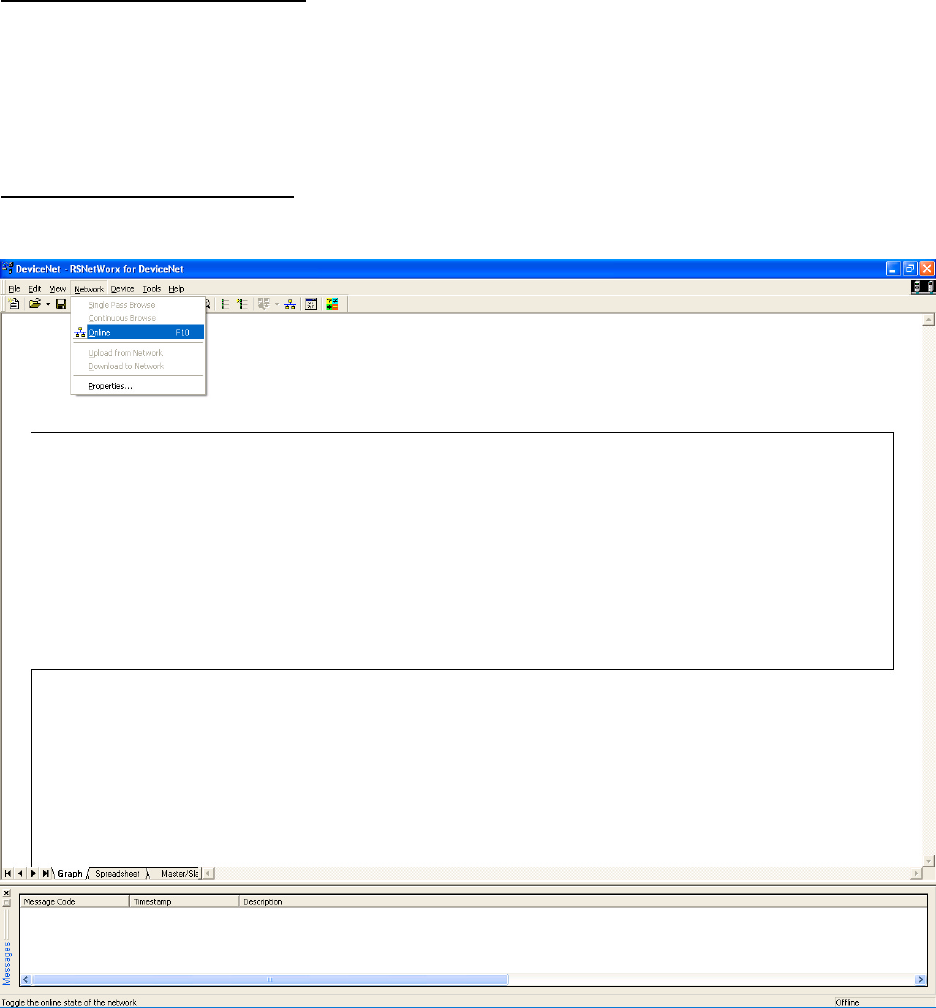
Task: Open the Tools menu
Action: click(x=152, y=289)
